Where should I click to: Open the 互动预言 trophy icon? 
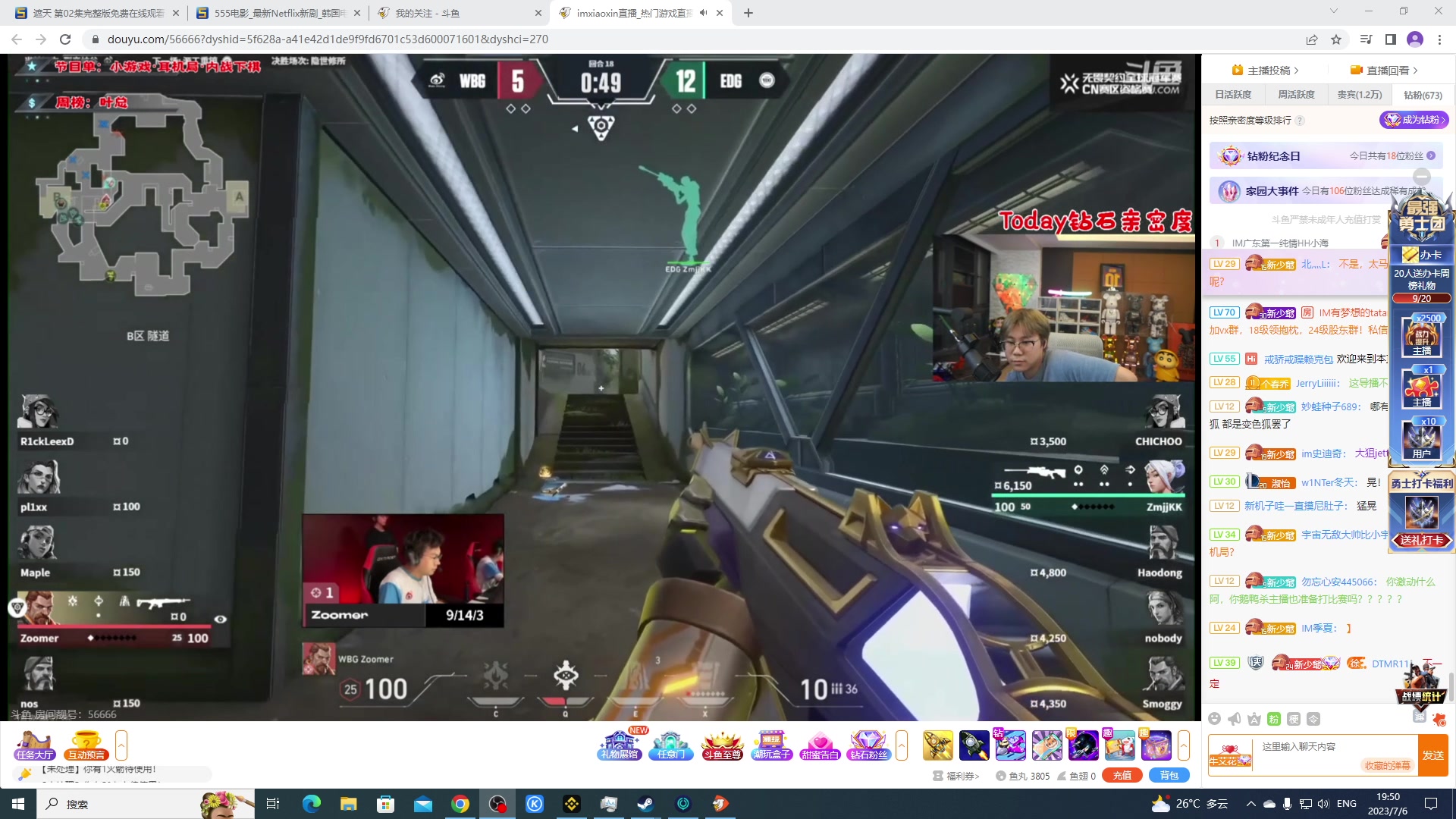86,745
